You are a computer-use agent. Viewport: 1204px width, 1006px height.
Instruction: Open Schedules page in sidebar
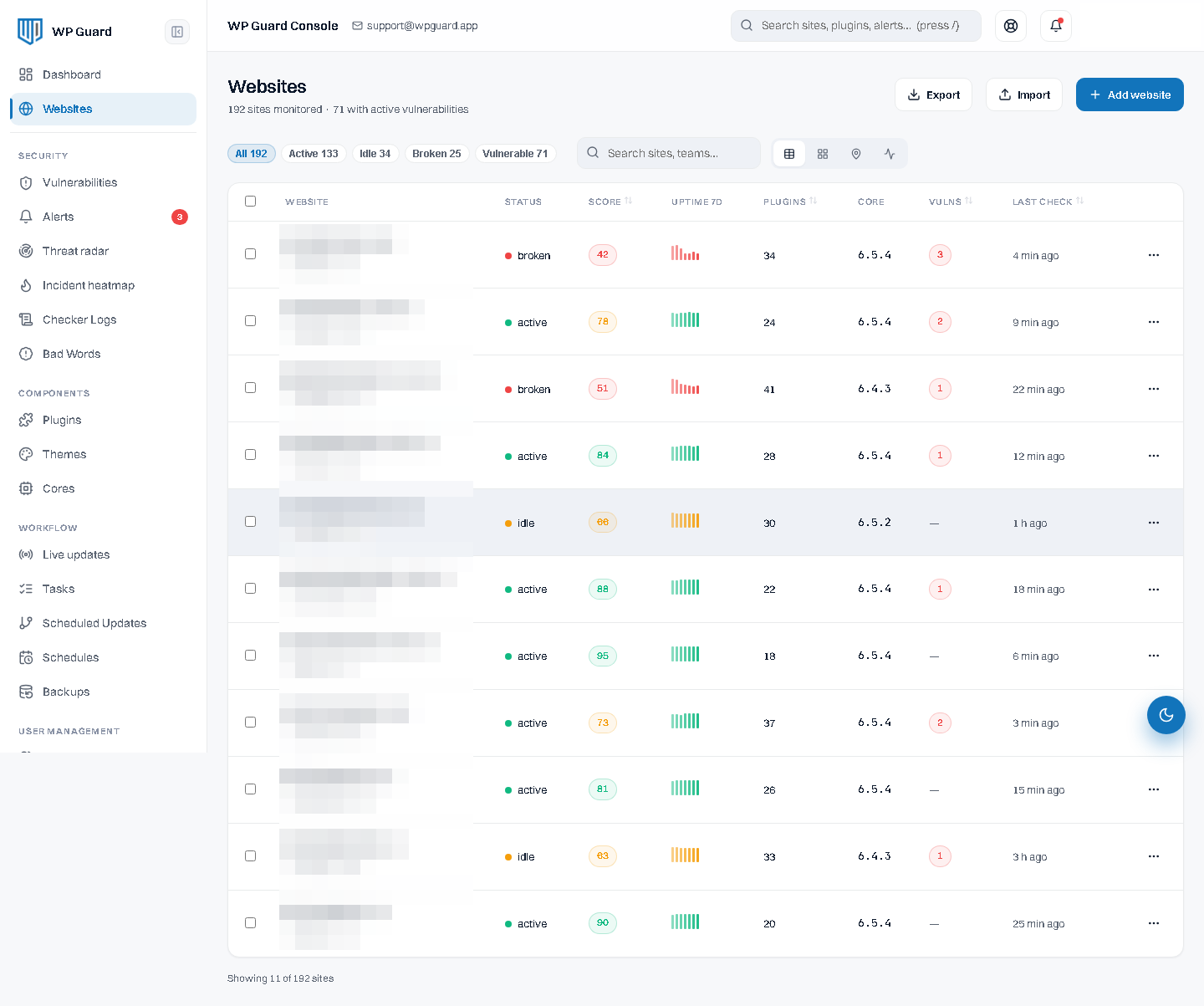coord(103,657)
